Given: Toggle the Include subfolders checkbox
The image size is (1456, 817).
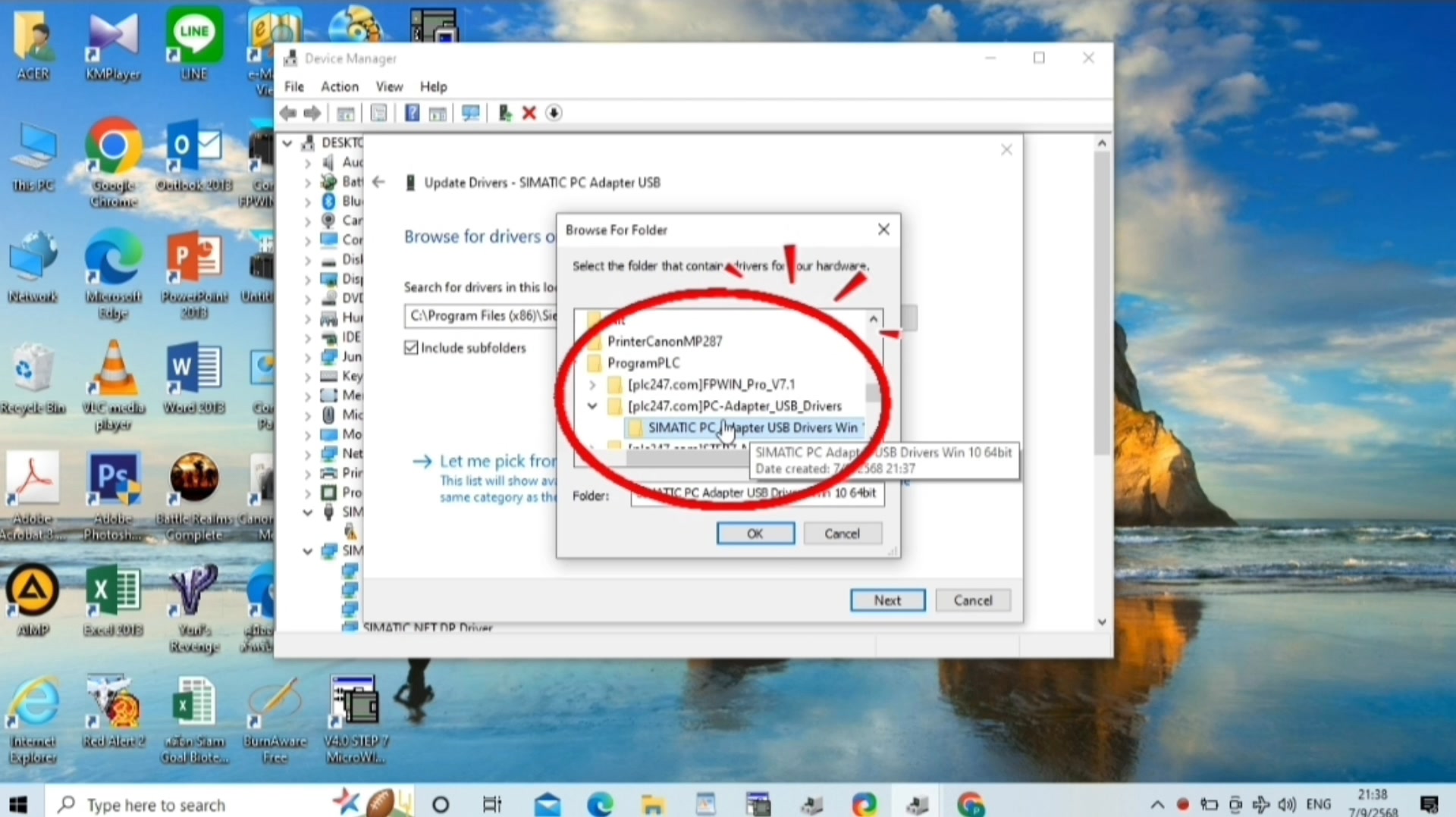Looking at the screenshot, I should point(411,348).
